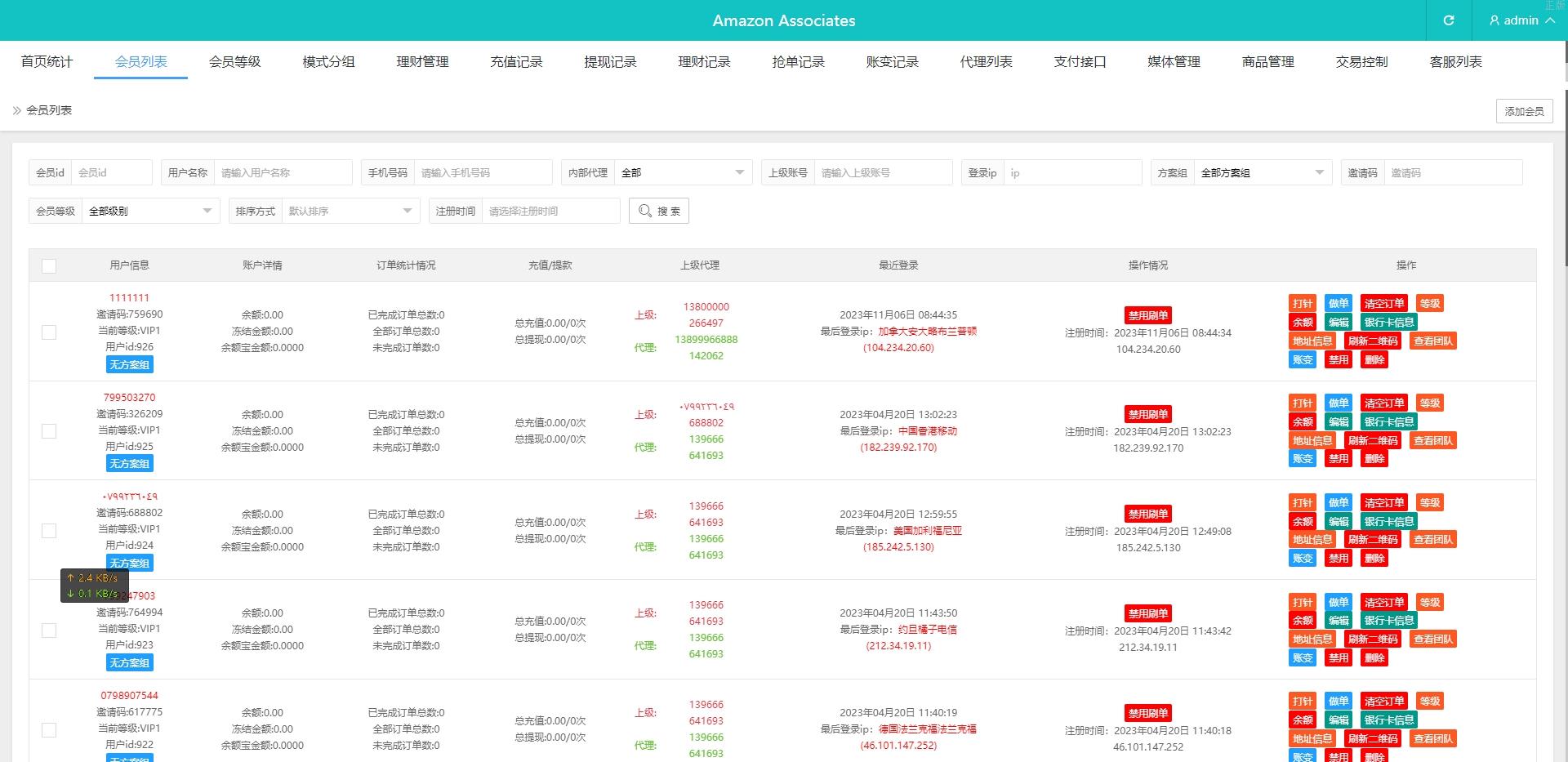Toggle the select-all checkbox in table header
Image resolution: width=1568 pixels, height=762 pixels.
coord(49,265)
